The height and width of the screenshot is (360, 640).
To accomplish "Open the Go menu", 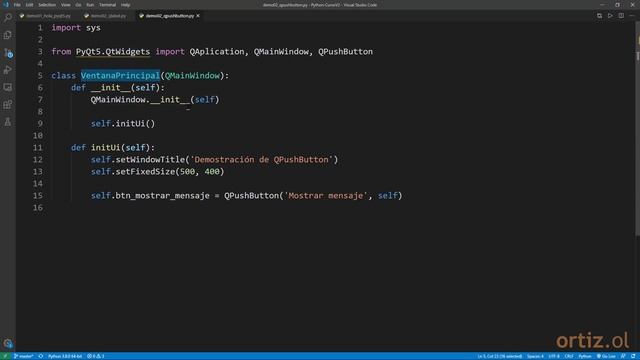I will [78, 5].
